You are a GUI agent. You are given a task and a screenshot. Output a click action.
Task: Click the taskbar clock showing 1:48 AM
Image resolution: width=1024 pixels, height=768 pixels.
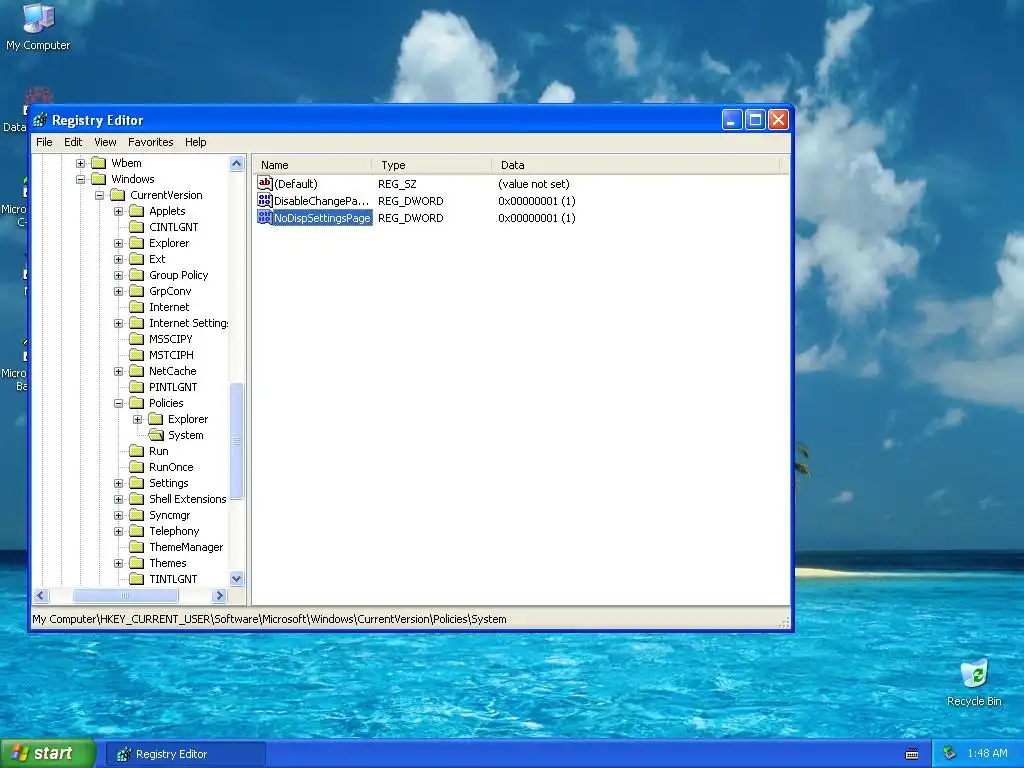pyautogui.click(x=987, y=754)
